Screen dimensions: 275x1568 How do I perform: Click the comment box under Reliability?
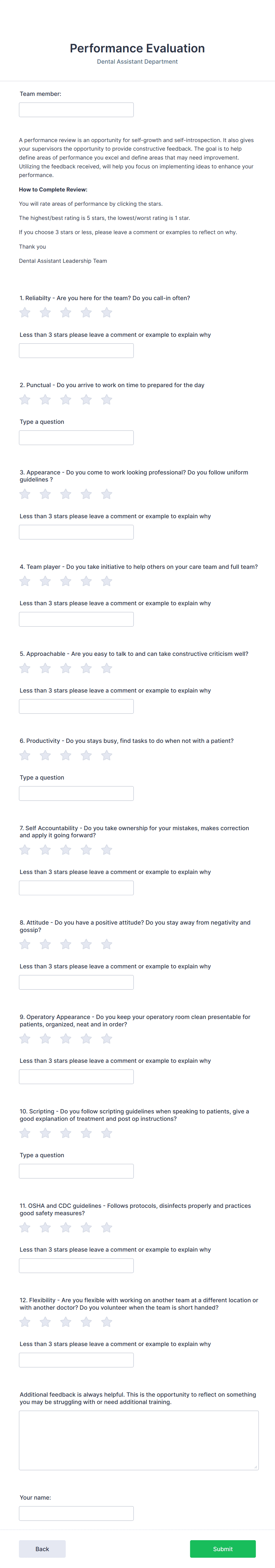pos(76,350)
